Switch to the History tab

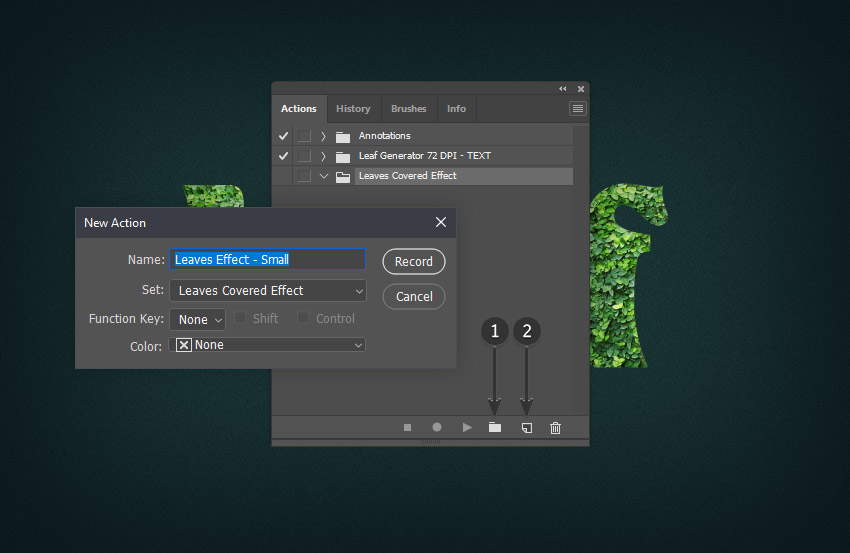[353, 108]
